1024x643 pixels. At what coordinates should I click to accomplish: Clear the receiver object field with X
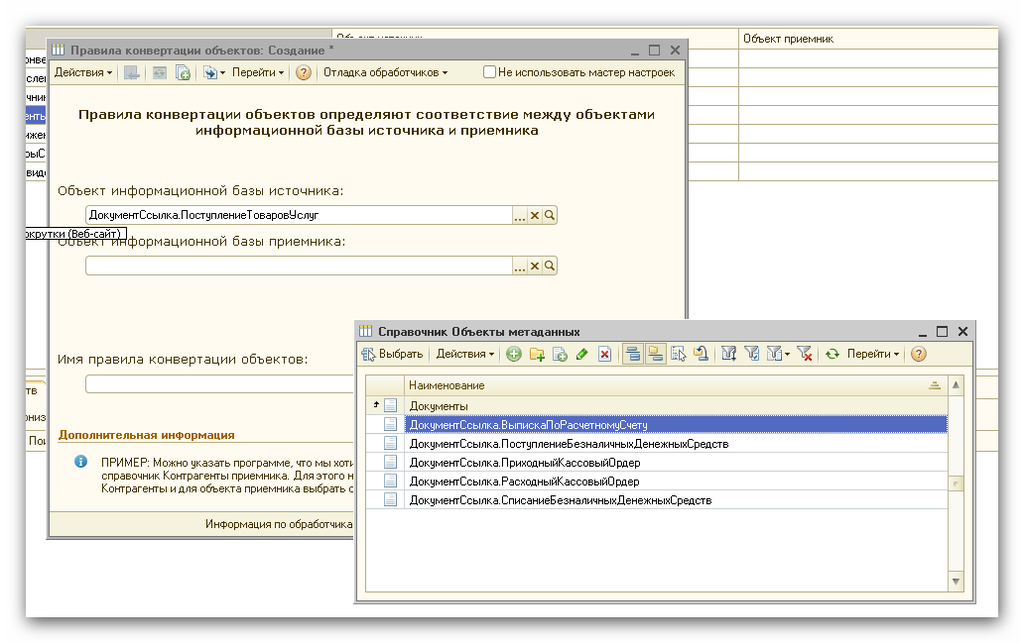(535, 266)
